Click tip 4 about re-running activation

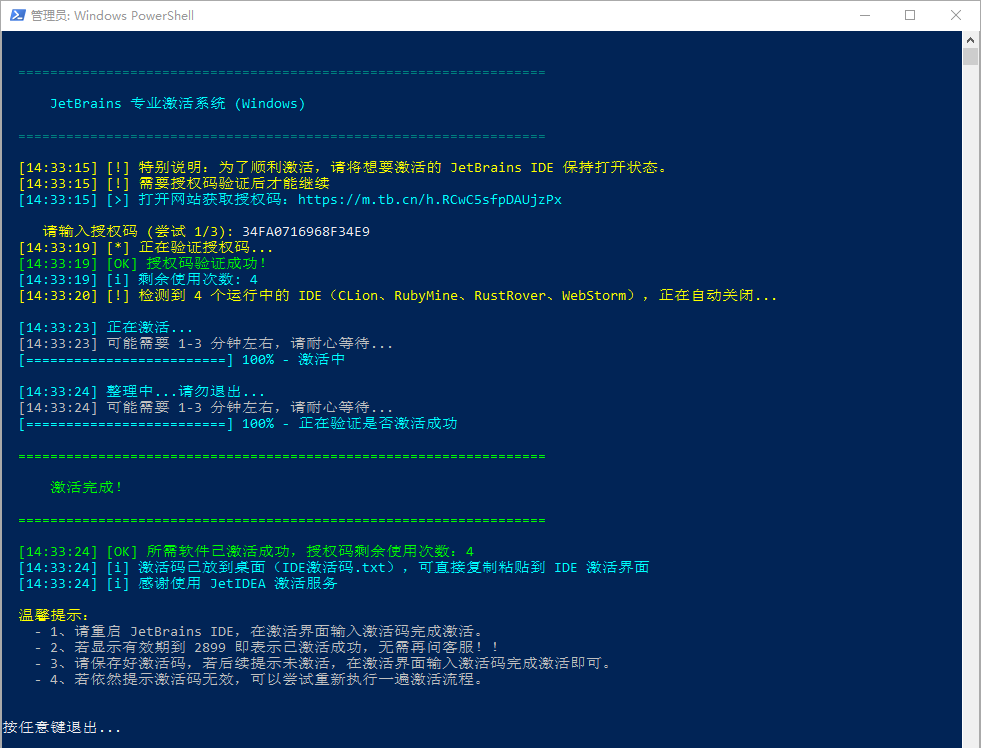tap(258, 679)
